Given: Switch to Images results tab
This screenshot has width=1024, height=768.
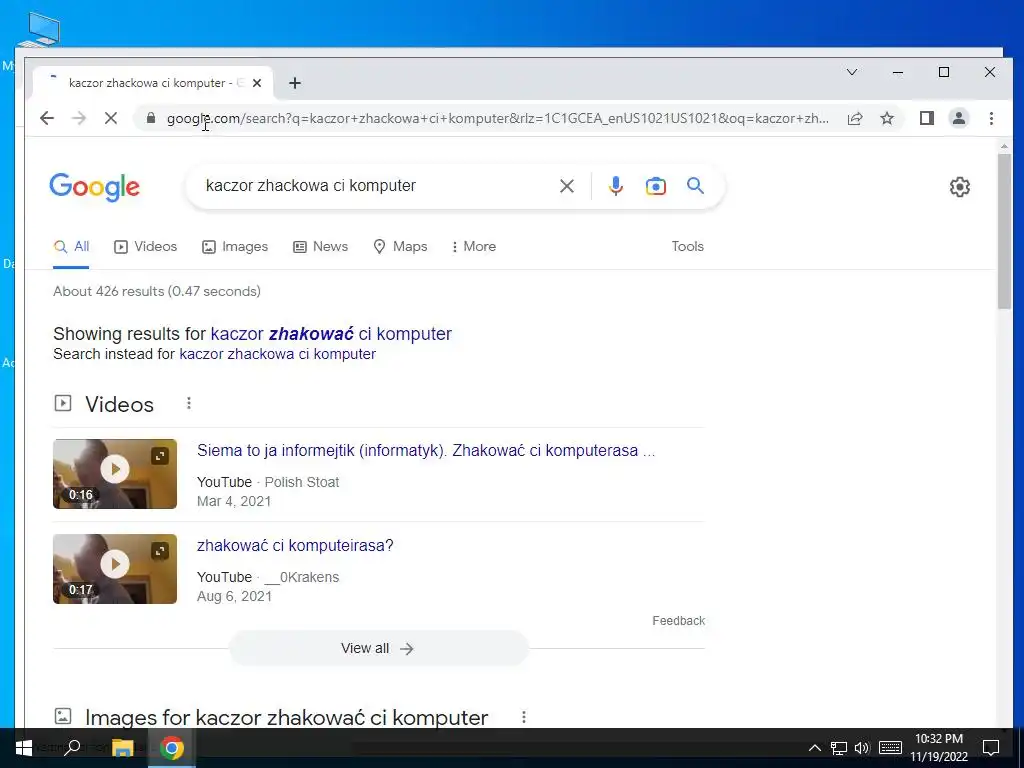Looking at the screenshot, I should point(235,247).
